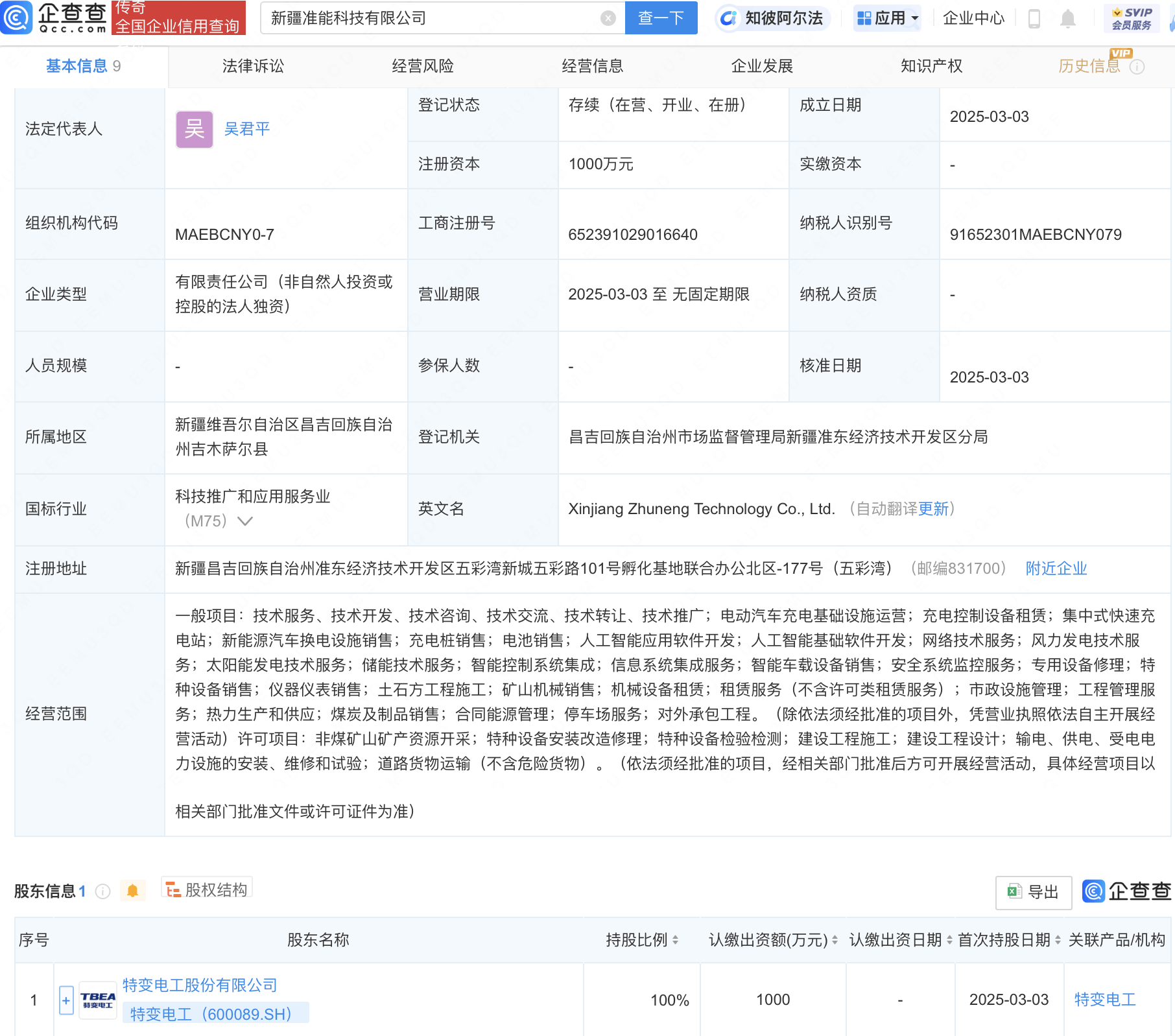Select status 存续（在营、开业、在册）
Image resolution: width=1175 pixels, height=1036 pixels.
click(x=661, y=105)
